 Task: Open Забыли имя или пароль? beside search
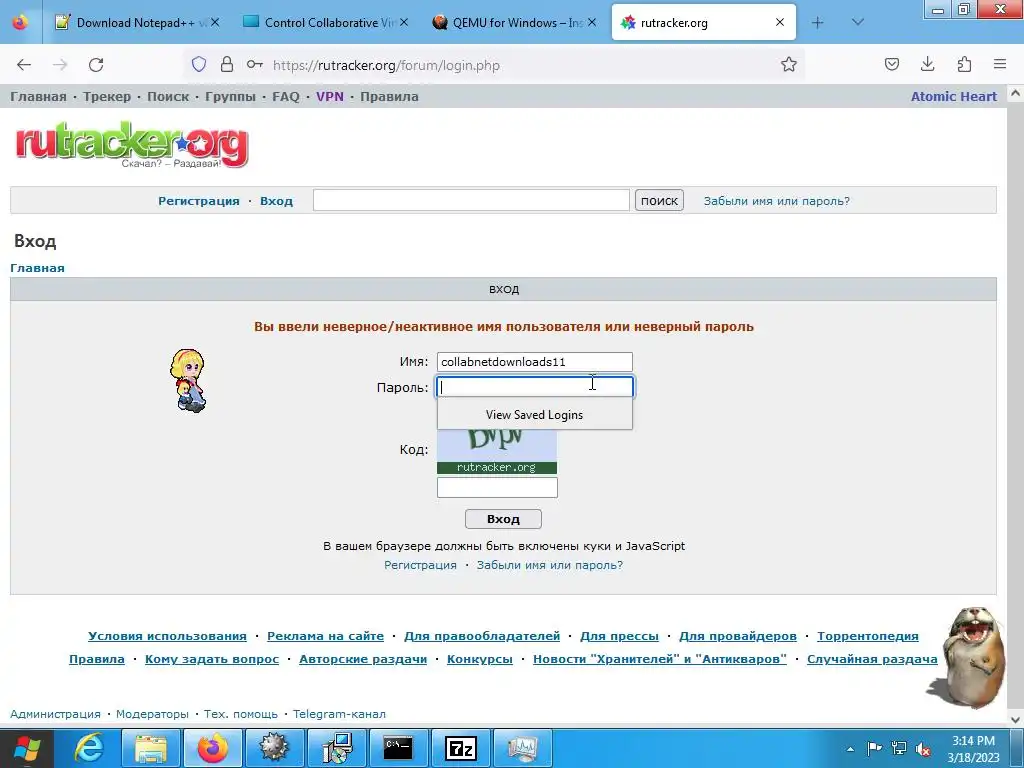point(776,201)
